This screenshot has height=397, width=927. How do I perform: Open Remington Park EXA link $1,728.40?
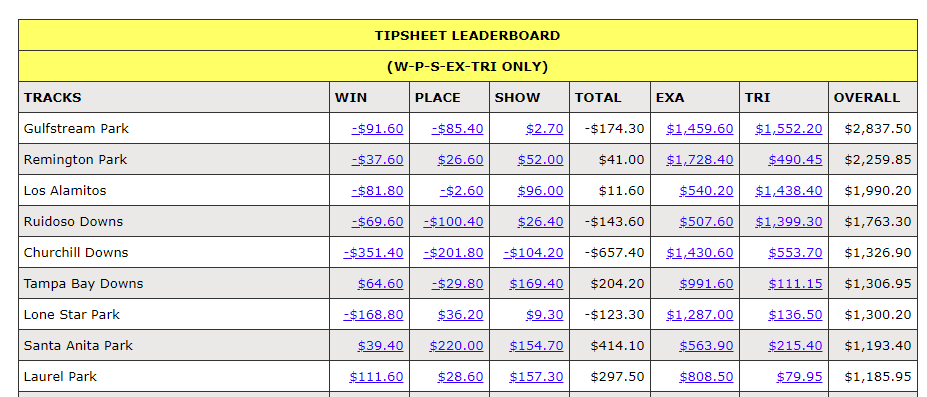point(700,160)
